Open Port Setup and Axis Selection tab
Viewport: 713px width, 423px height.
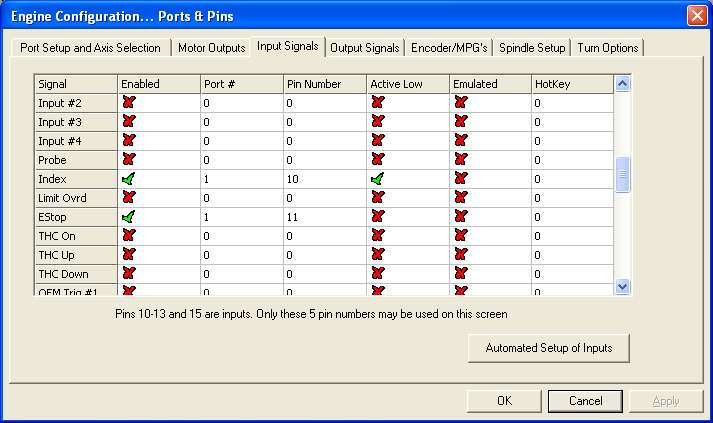click(90, 48)
